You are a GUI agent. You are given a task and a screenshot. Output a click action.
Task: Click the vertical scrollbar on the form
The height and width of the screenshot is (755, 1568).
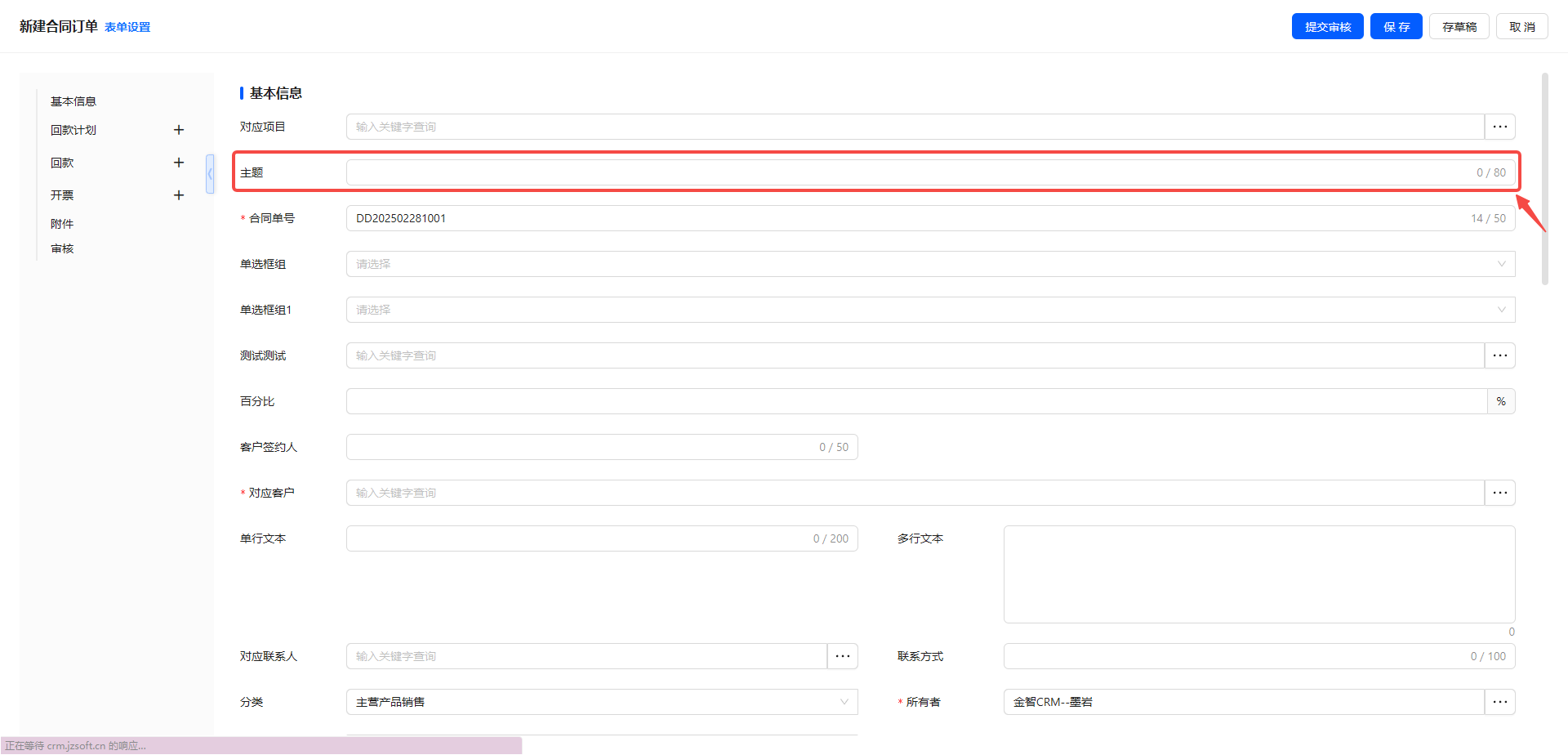(1544, 179)
